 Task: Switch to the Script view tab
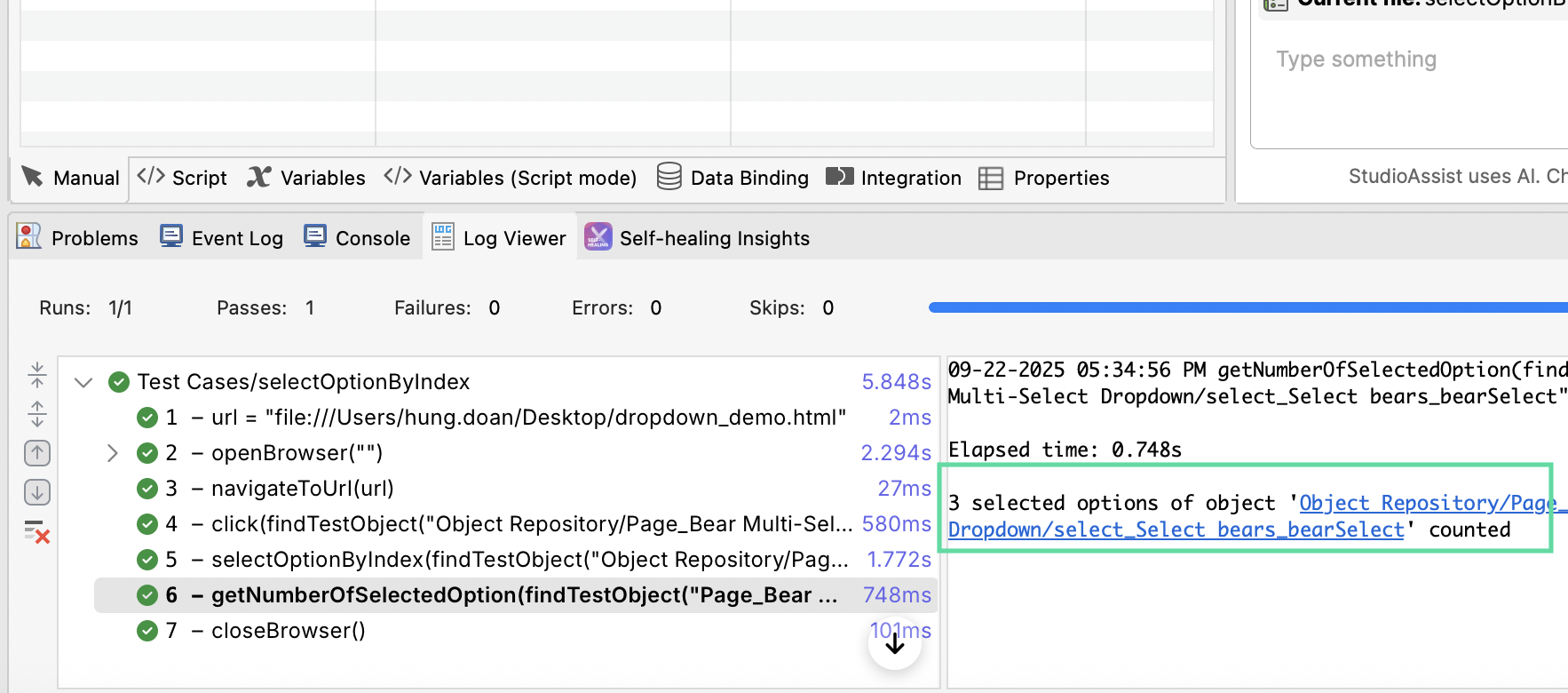[183, 178]
